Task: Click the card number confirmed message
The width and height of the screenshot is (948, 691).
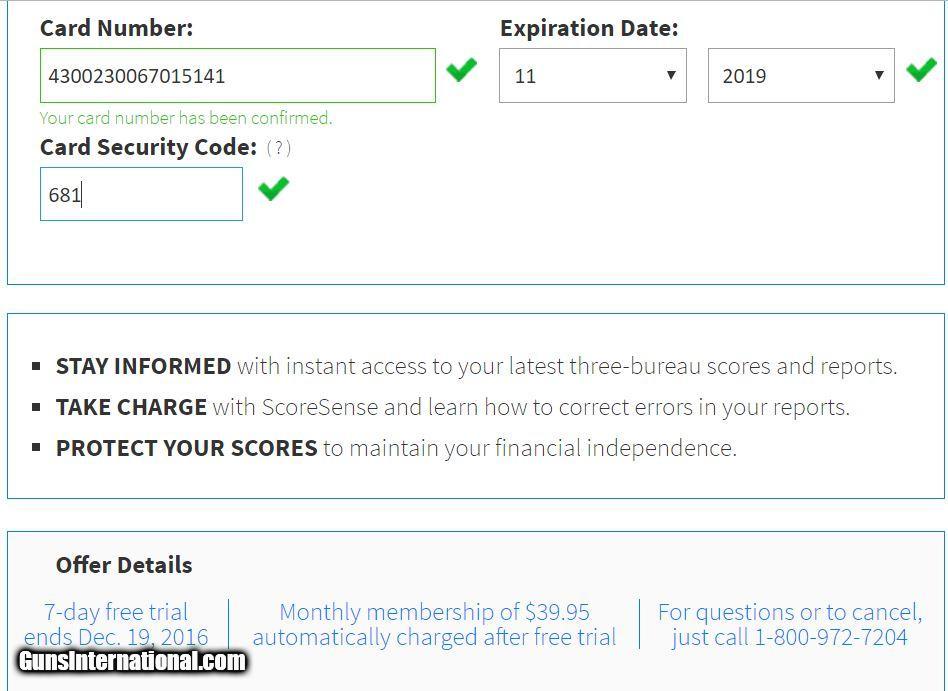Action: tap(186, 118)
